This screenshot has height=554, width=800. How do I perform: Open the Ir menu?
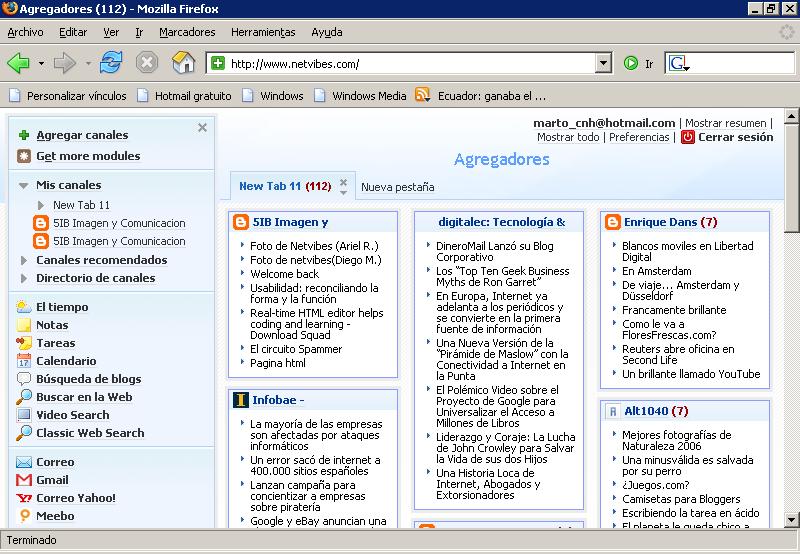pos(139,32)
